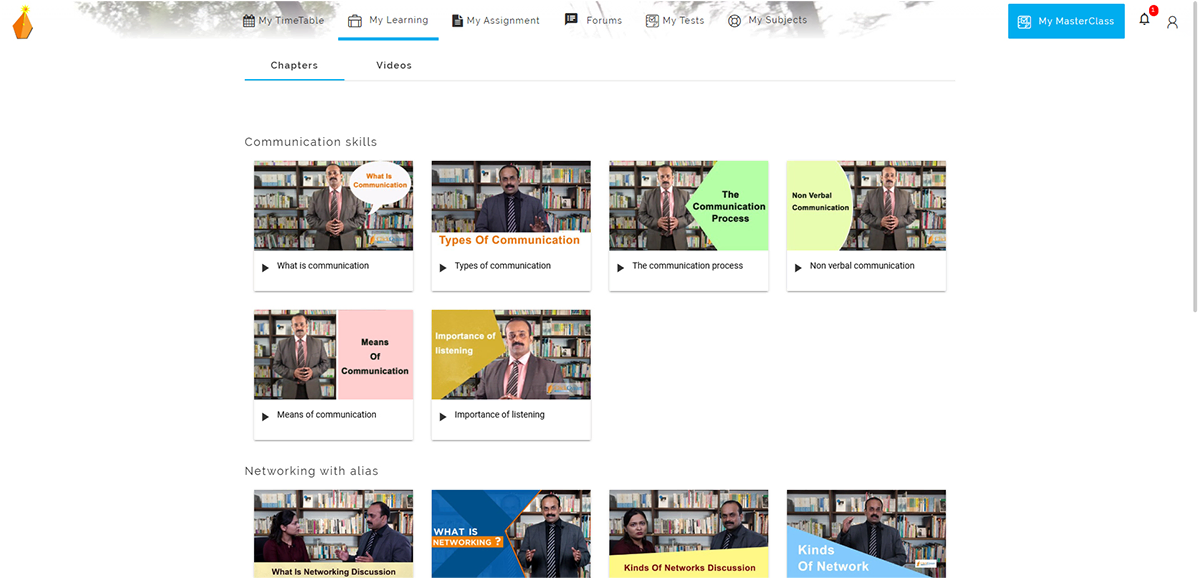Open the My TimeTable menu

click(284, 21)
